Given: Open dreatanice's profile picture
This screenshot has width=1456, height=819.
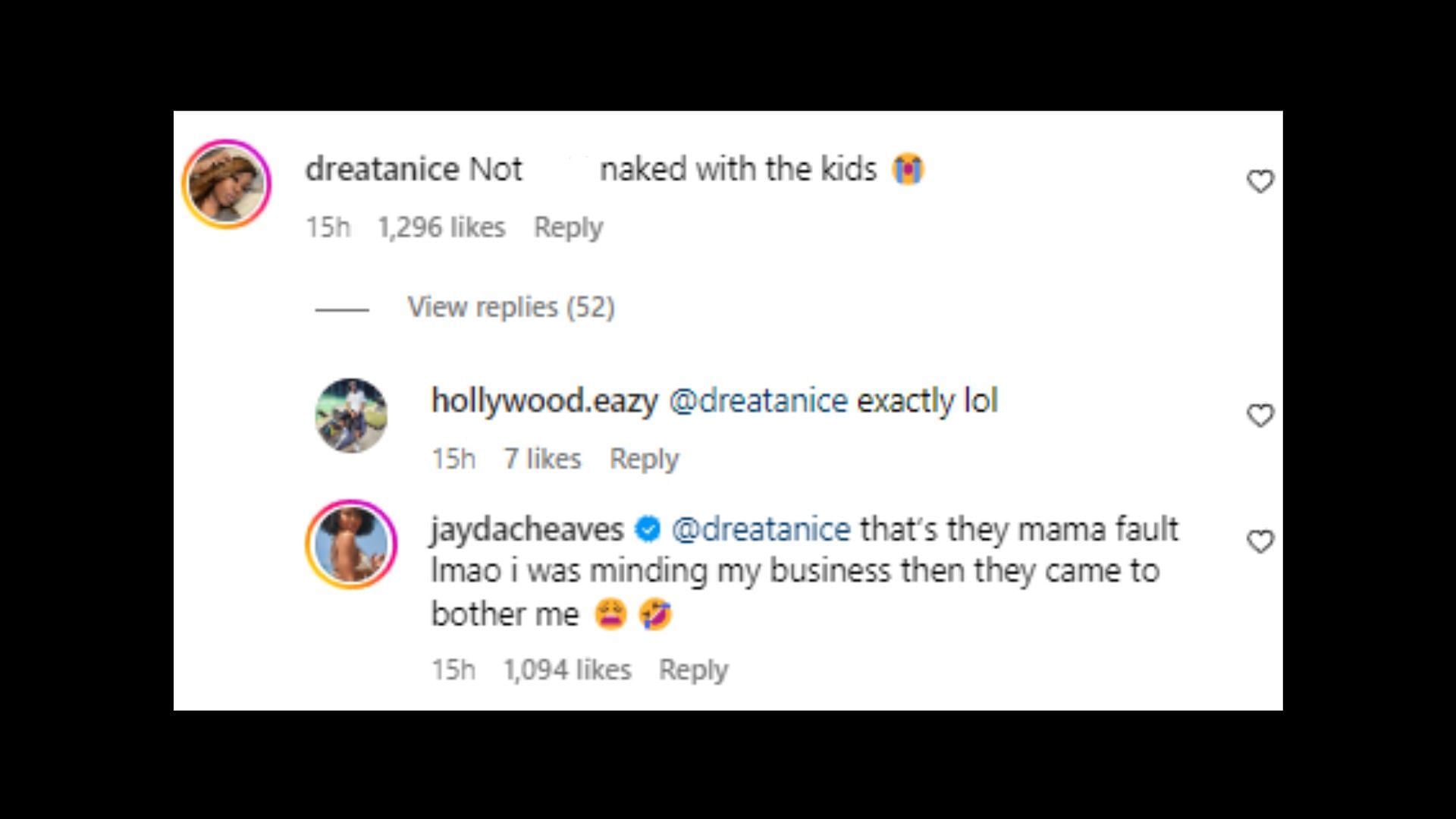Looking at the screenshot, I should click(226, 184).
